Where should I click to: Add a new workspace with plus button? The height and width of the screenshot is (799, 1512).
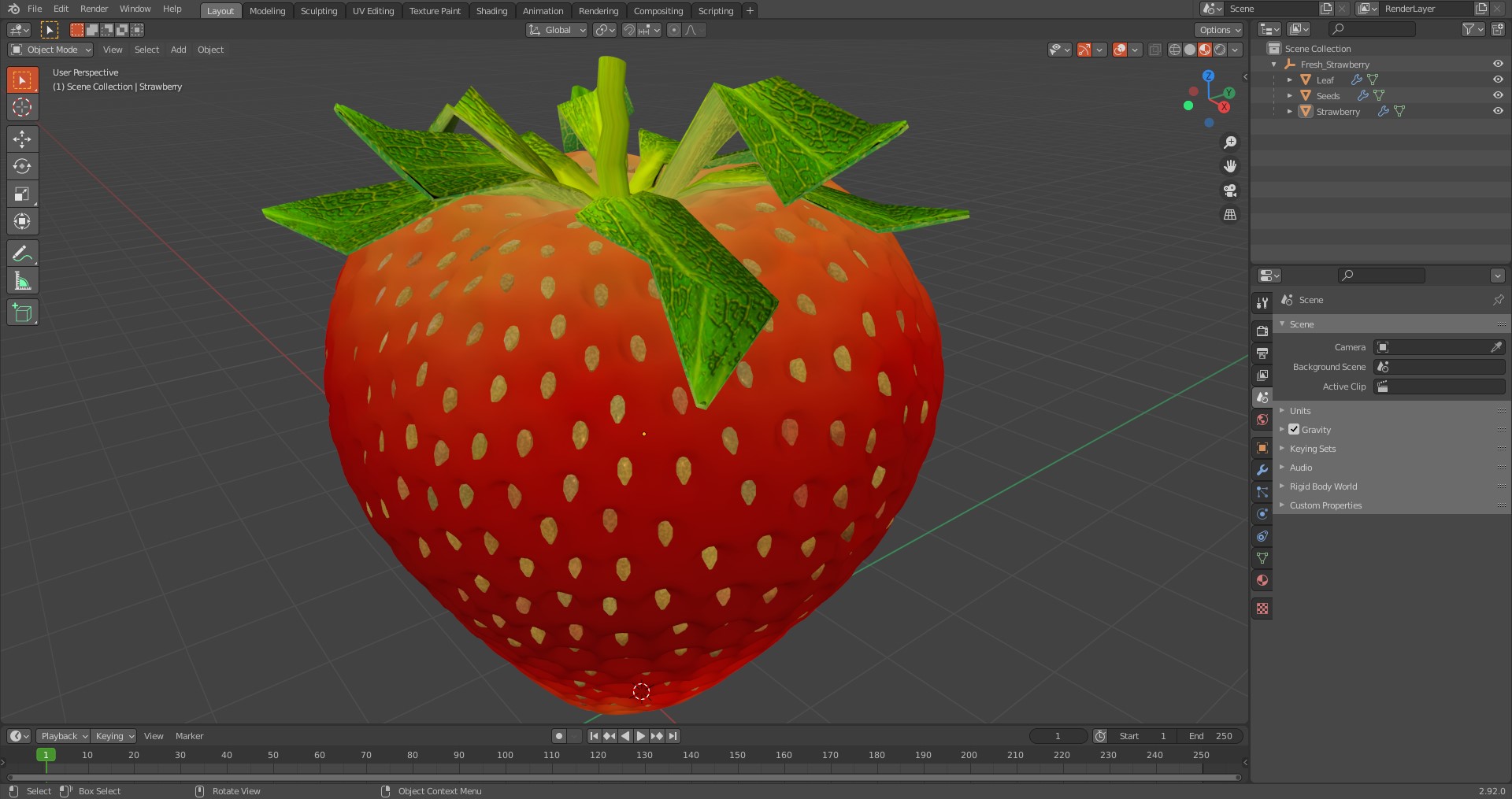[x=750, y=11]
